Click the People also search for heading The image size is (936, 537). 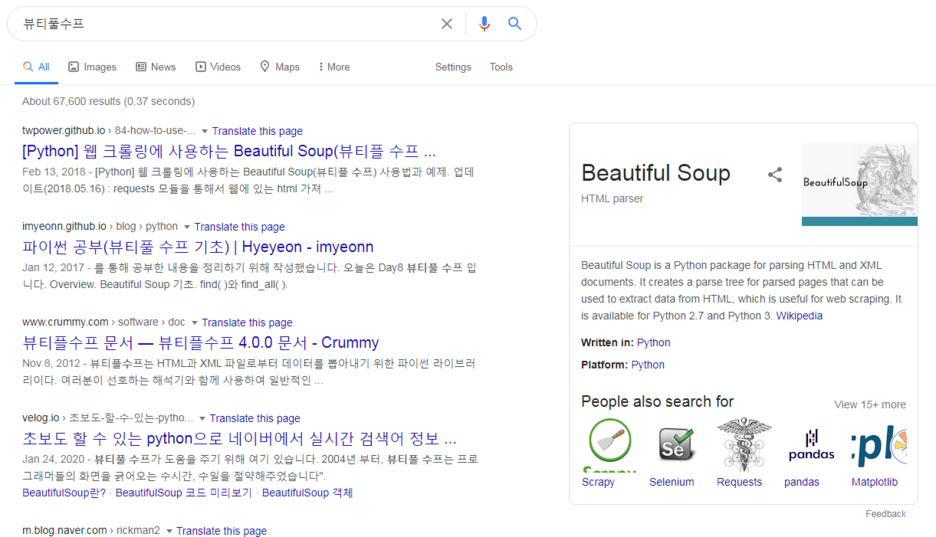[657, 402]
